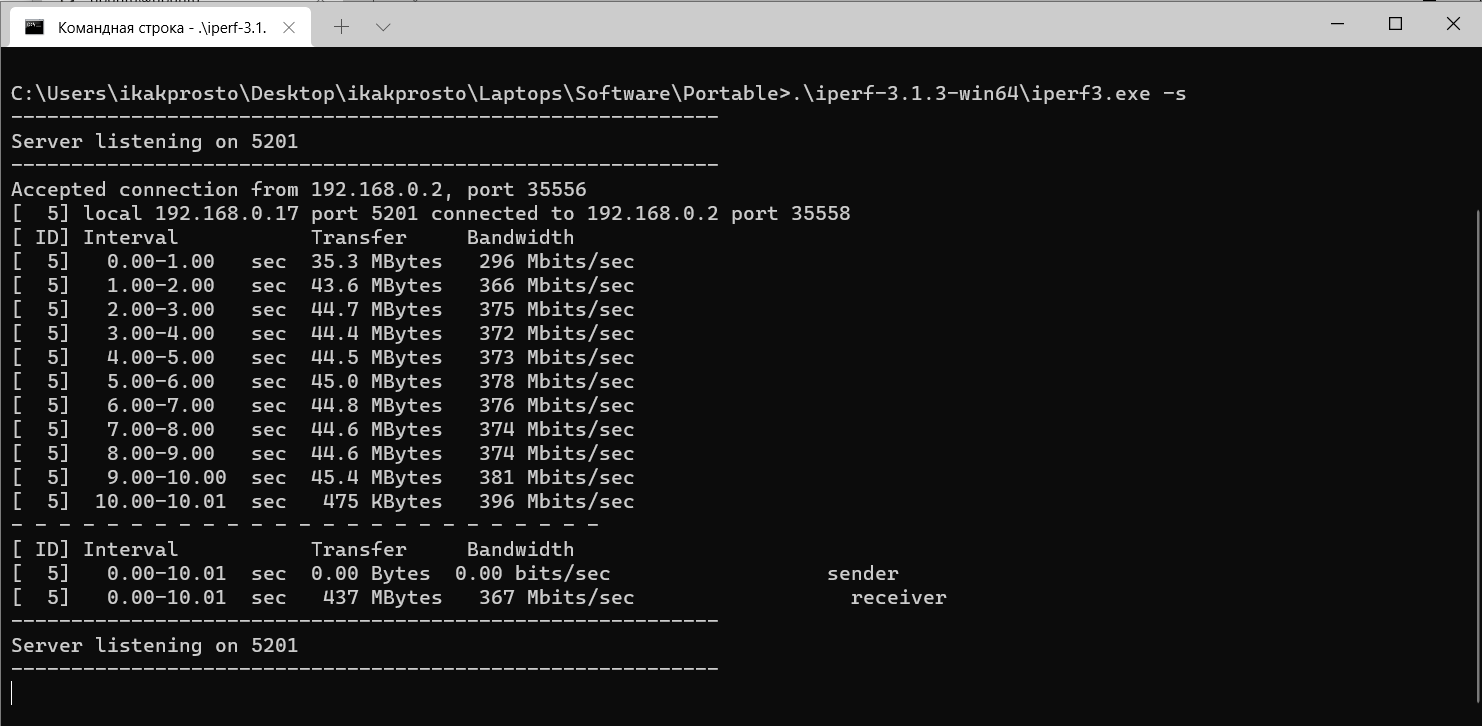Maximize the terminal window
Image resolution: width=1482 pixels, height=726 pixels.
1395,24
